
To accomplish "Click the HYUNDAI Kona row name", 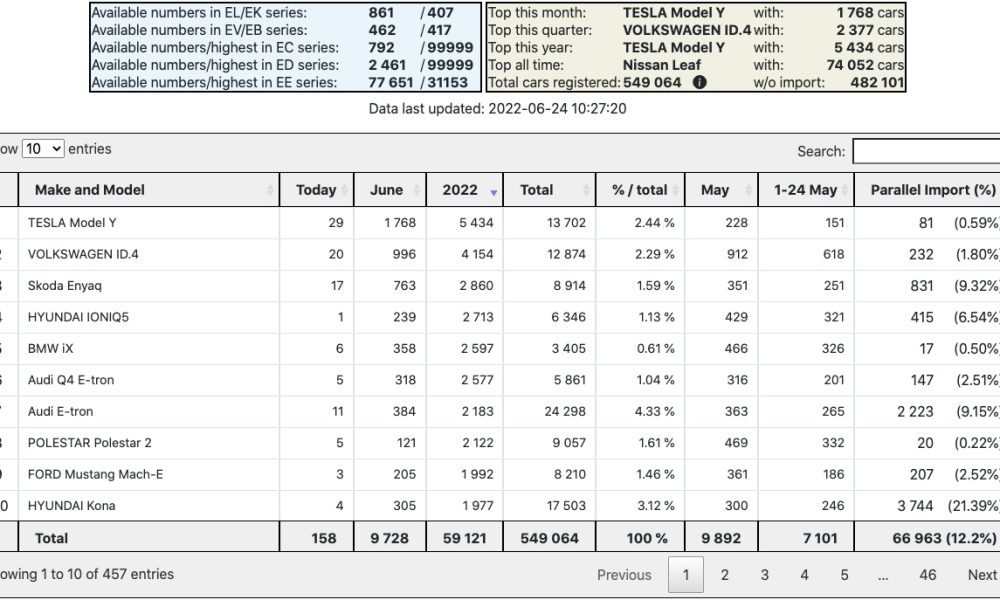I will click(x=71, y=506).
